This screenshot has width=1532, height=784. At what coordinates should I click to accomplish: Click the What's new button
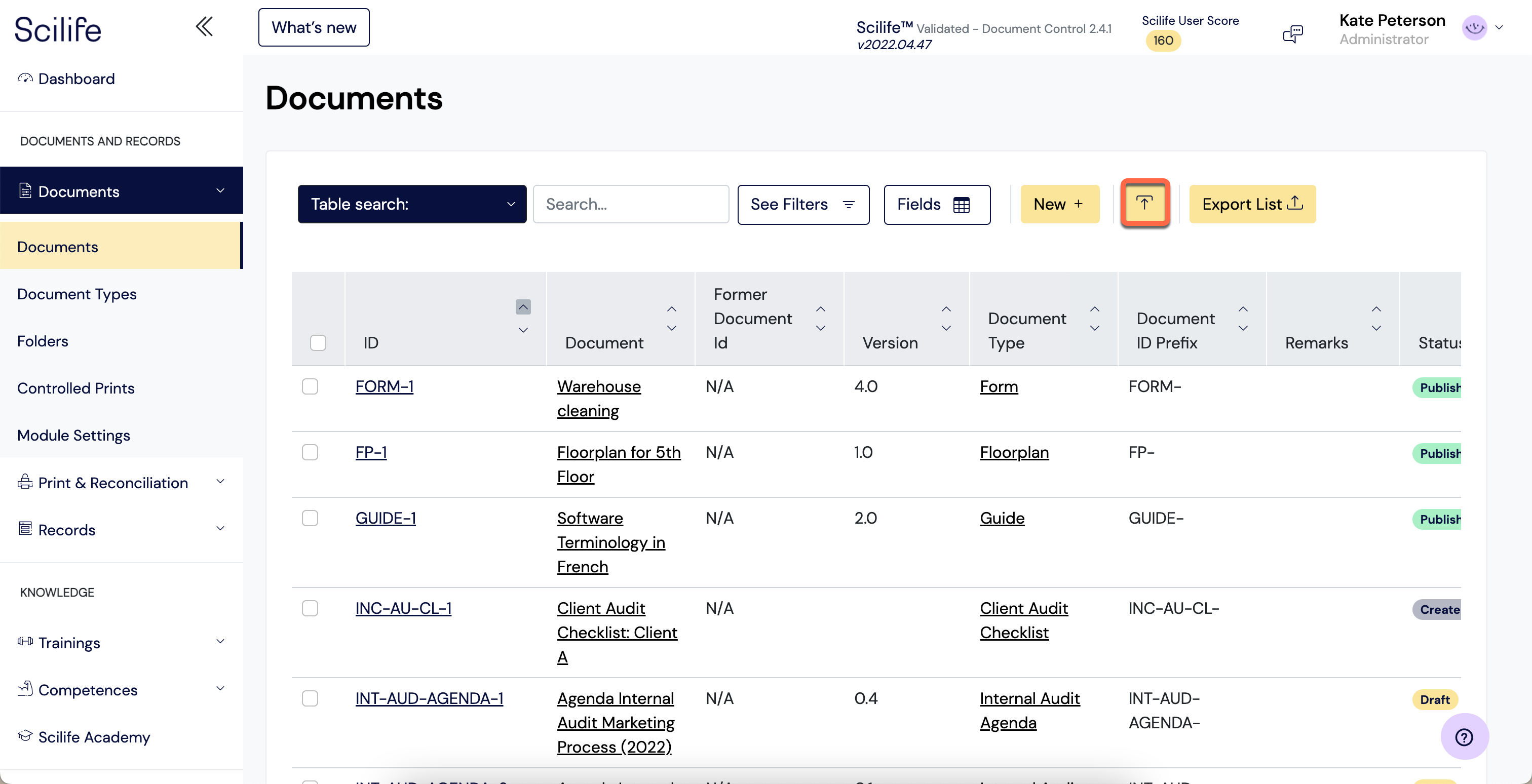click(x=314, y=27)
